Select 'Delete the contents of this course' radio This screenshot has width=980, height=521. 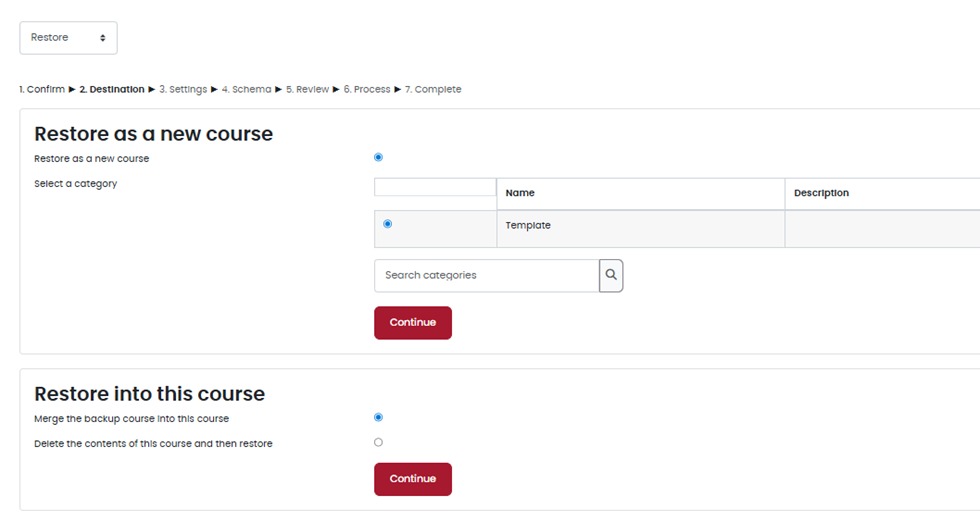(x=378, y=442)
